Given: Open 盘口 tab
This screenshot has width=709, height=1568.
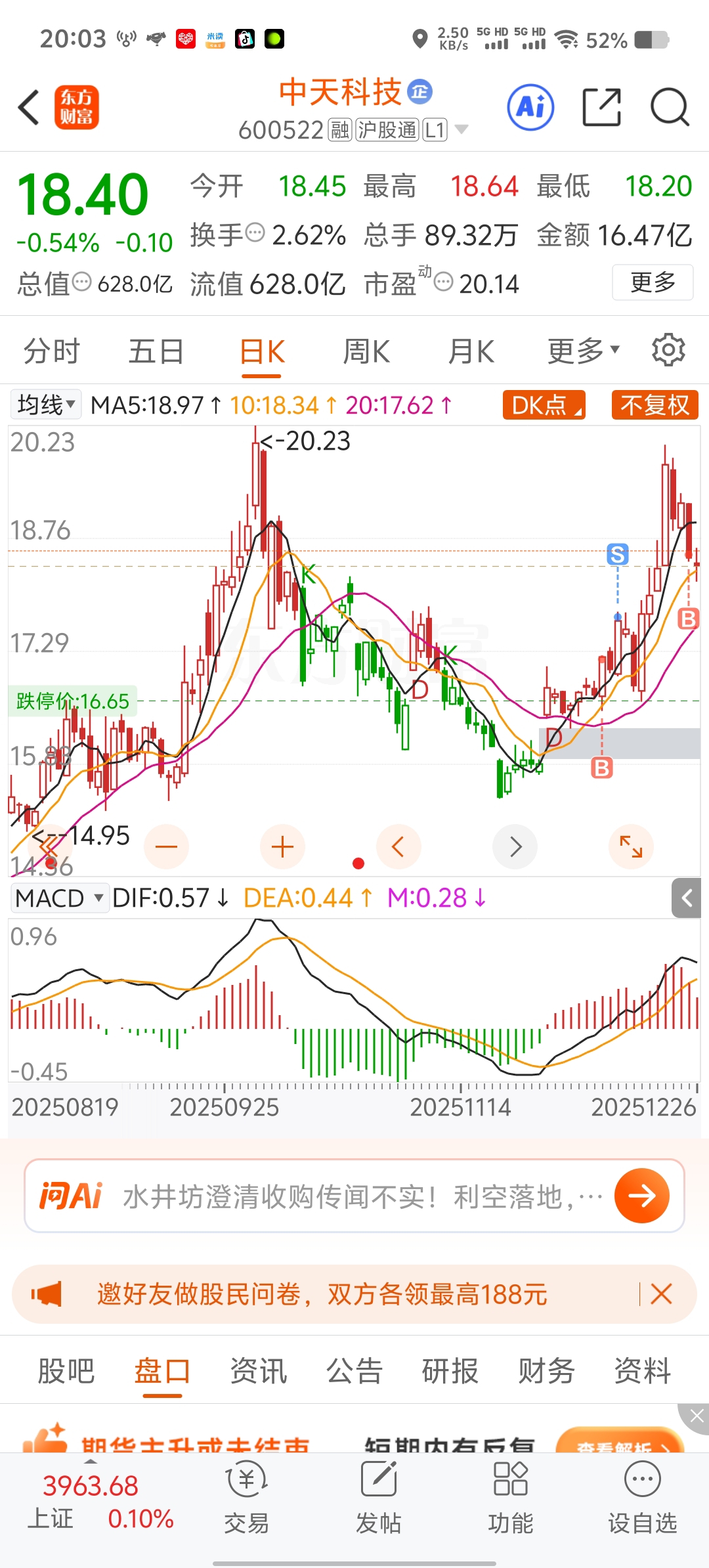Looking at the screenshot, I should pyautogui.click(x=162, y=1371).
